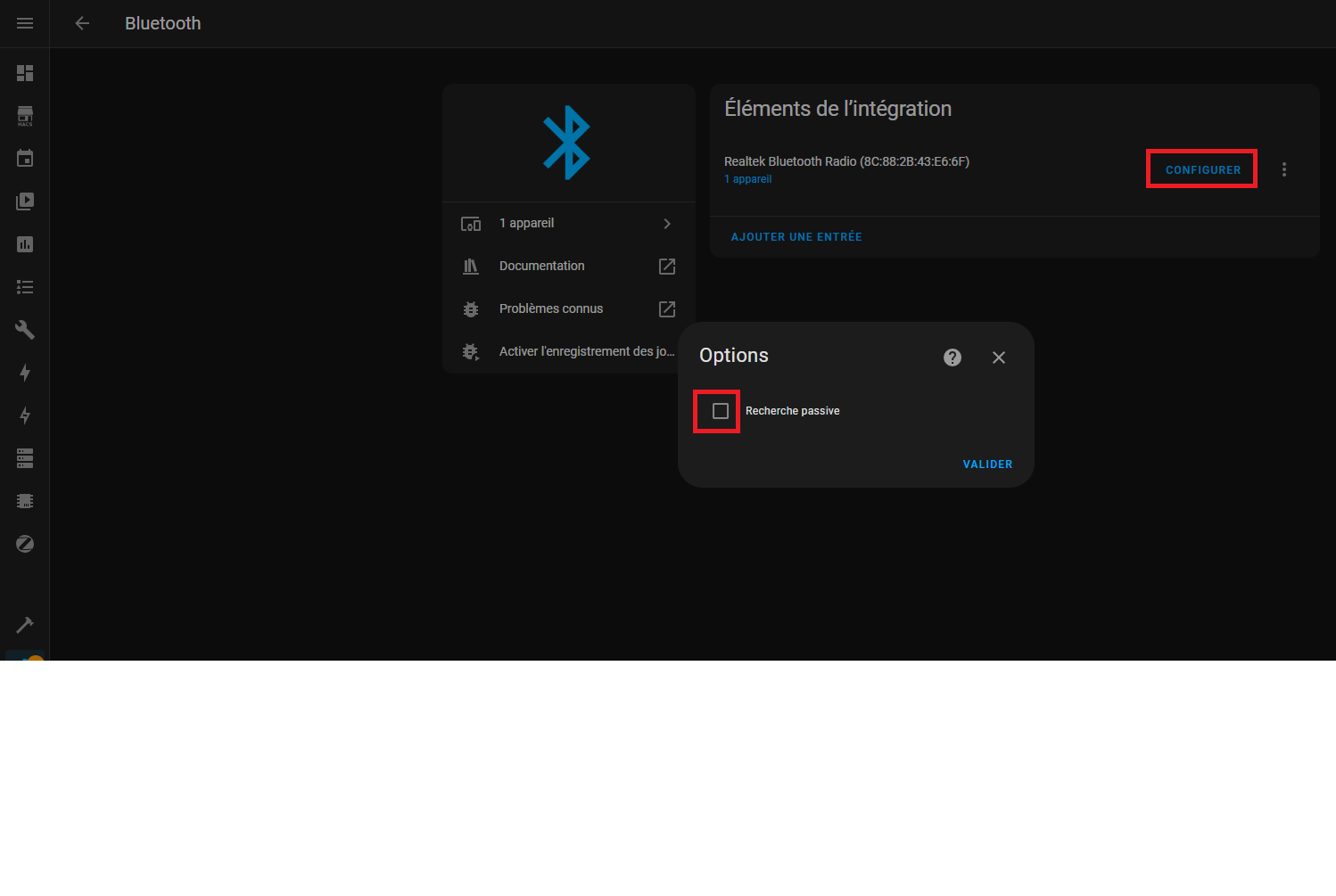Open the server stack sidebar icon
Image resolution: width=1336 pixels, height=896 pixels.
click(x=25, y=458)
